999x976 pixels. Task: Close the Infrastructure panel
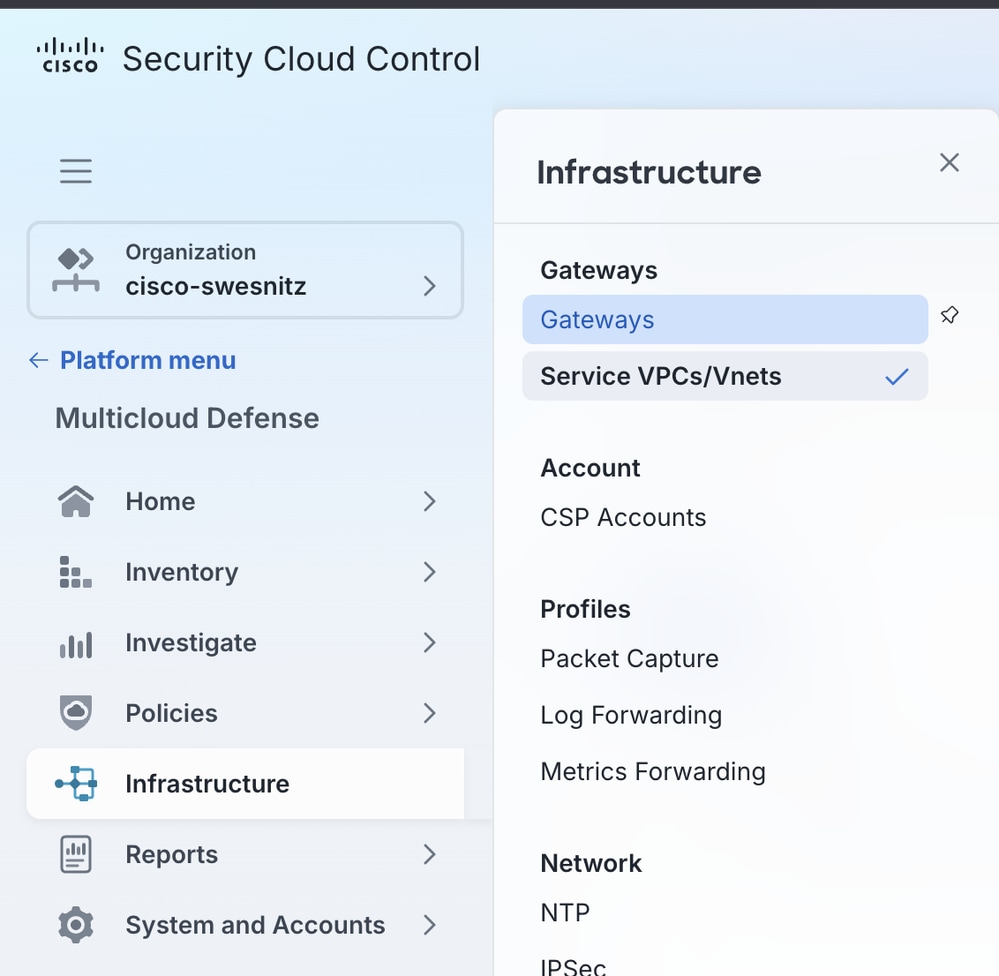949,162
